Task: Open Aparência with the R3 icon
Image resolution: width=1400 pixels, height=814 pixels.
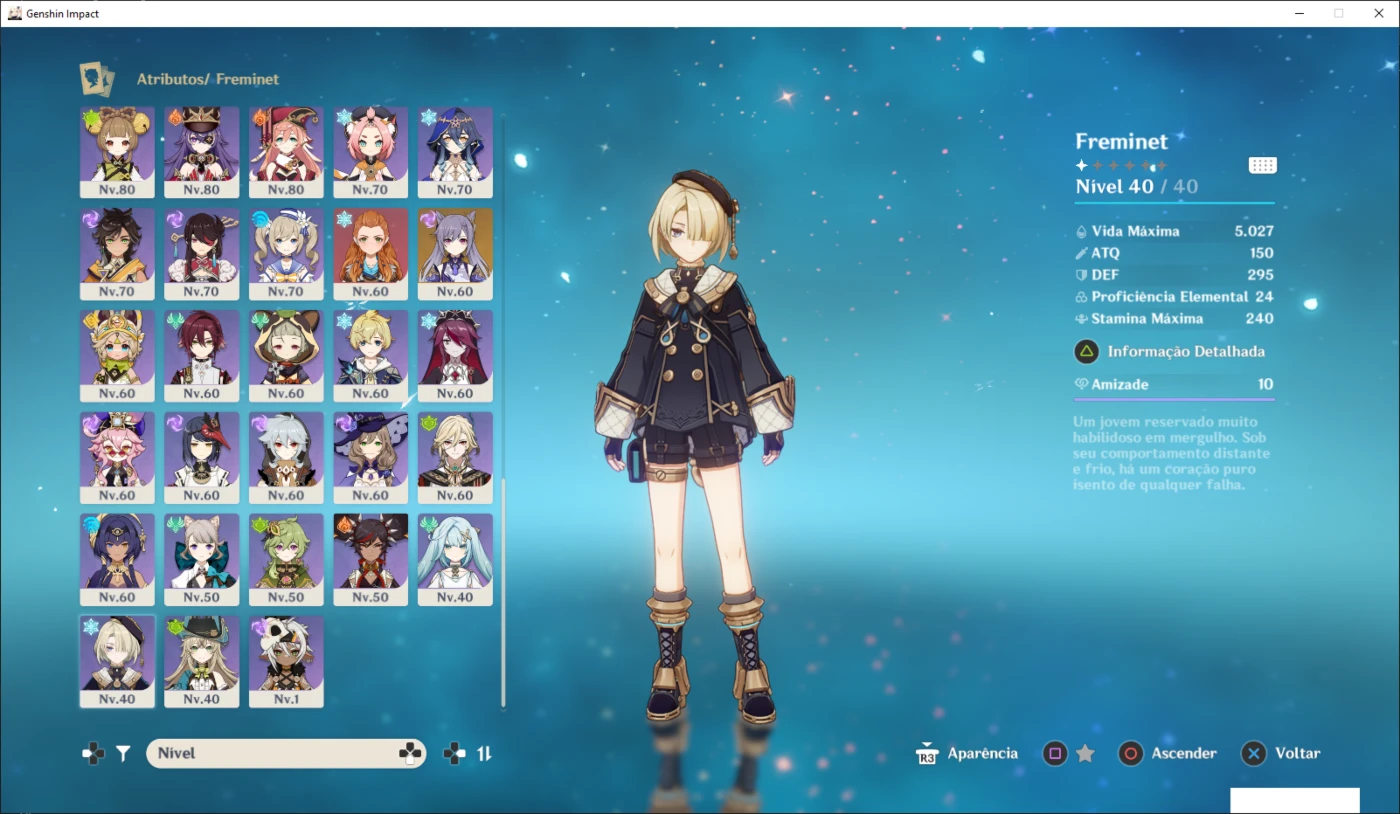Action: pos(967,754)
